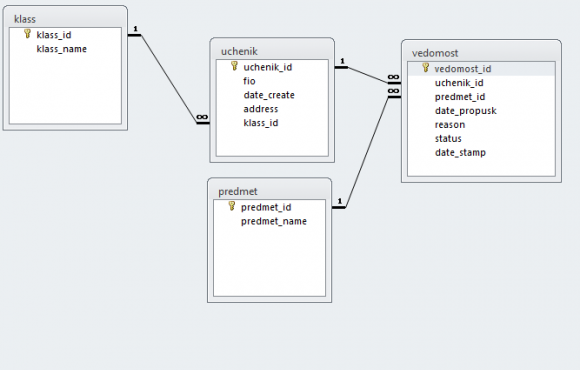Screen dimensions: 580x370
Task: Click the klass table title bar
Action: coord(65,18)
